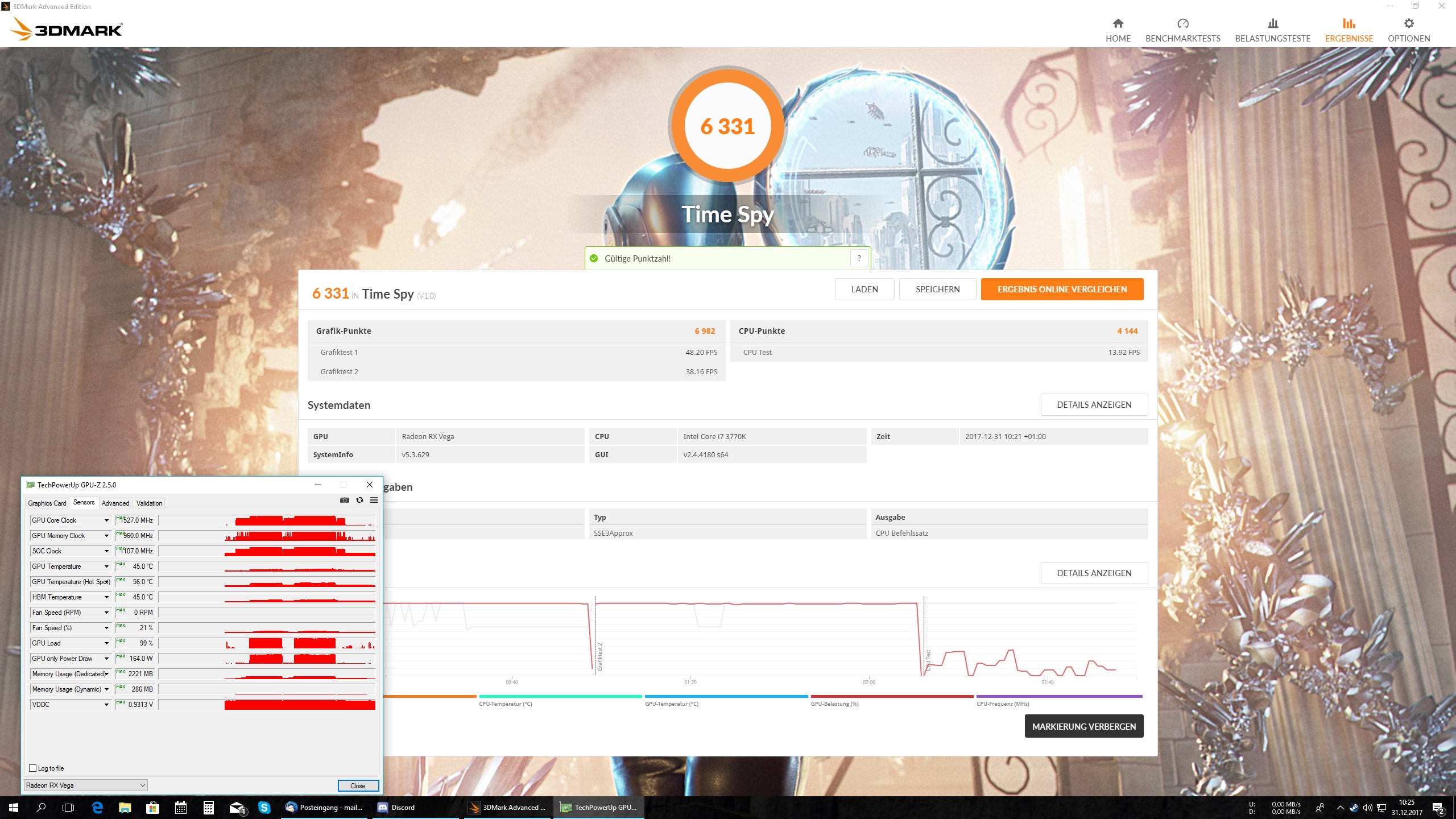Click the GPU-Z screenshot camera icon
Image resolution: width=1456 pixels, height=819 pixels.
click(x=345, y=500)
